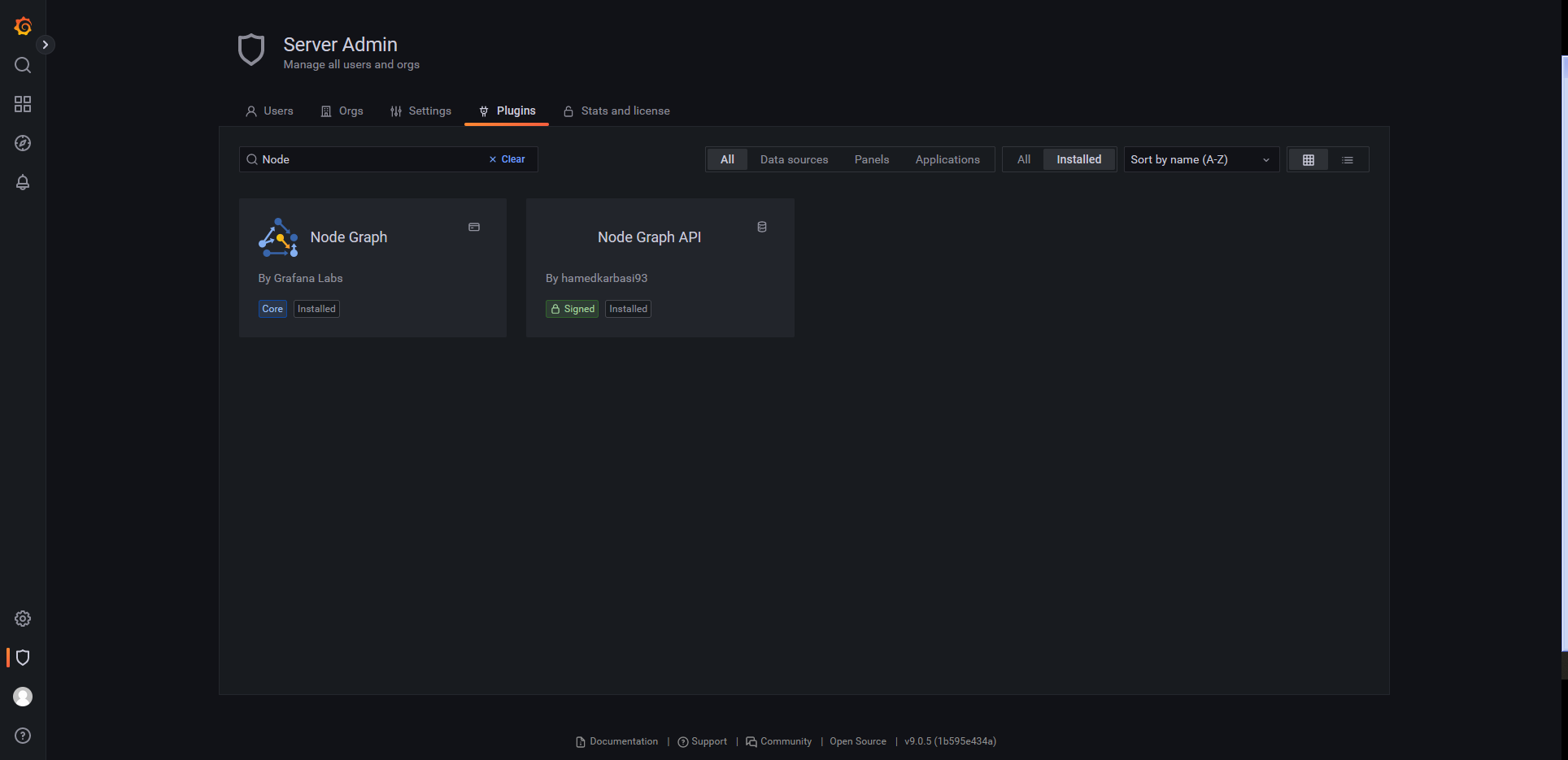Click the Grafana logo home icon

pos(23,26)
